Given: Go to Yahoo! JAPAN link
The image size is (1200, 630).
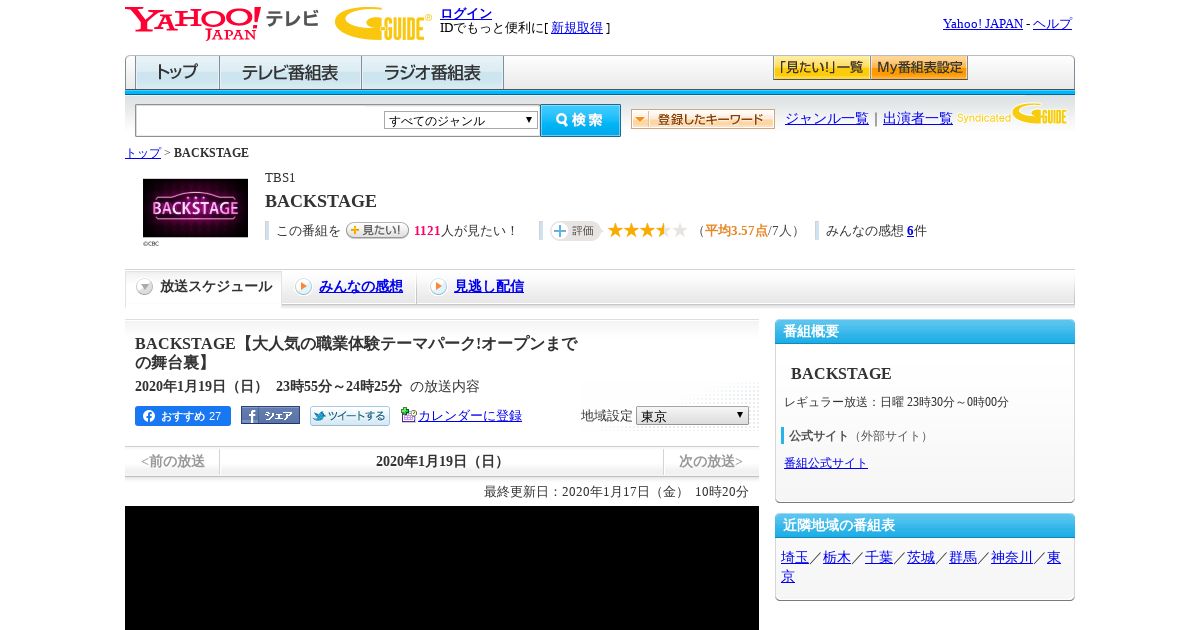Looking at the screenshot, I should [x=982, y=23].
